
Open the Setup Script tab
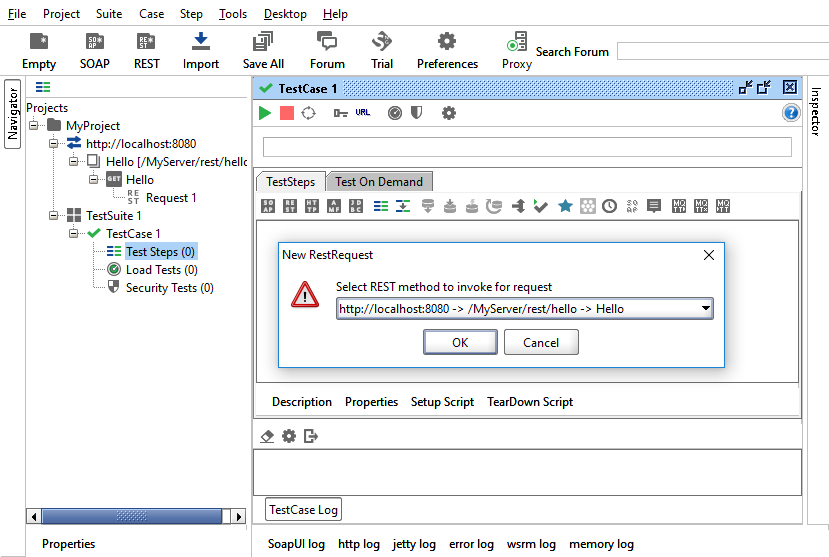tap(442, 402)
